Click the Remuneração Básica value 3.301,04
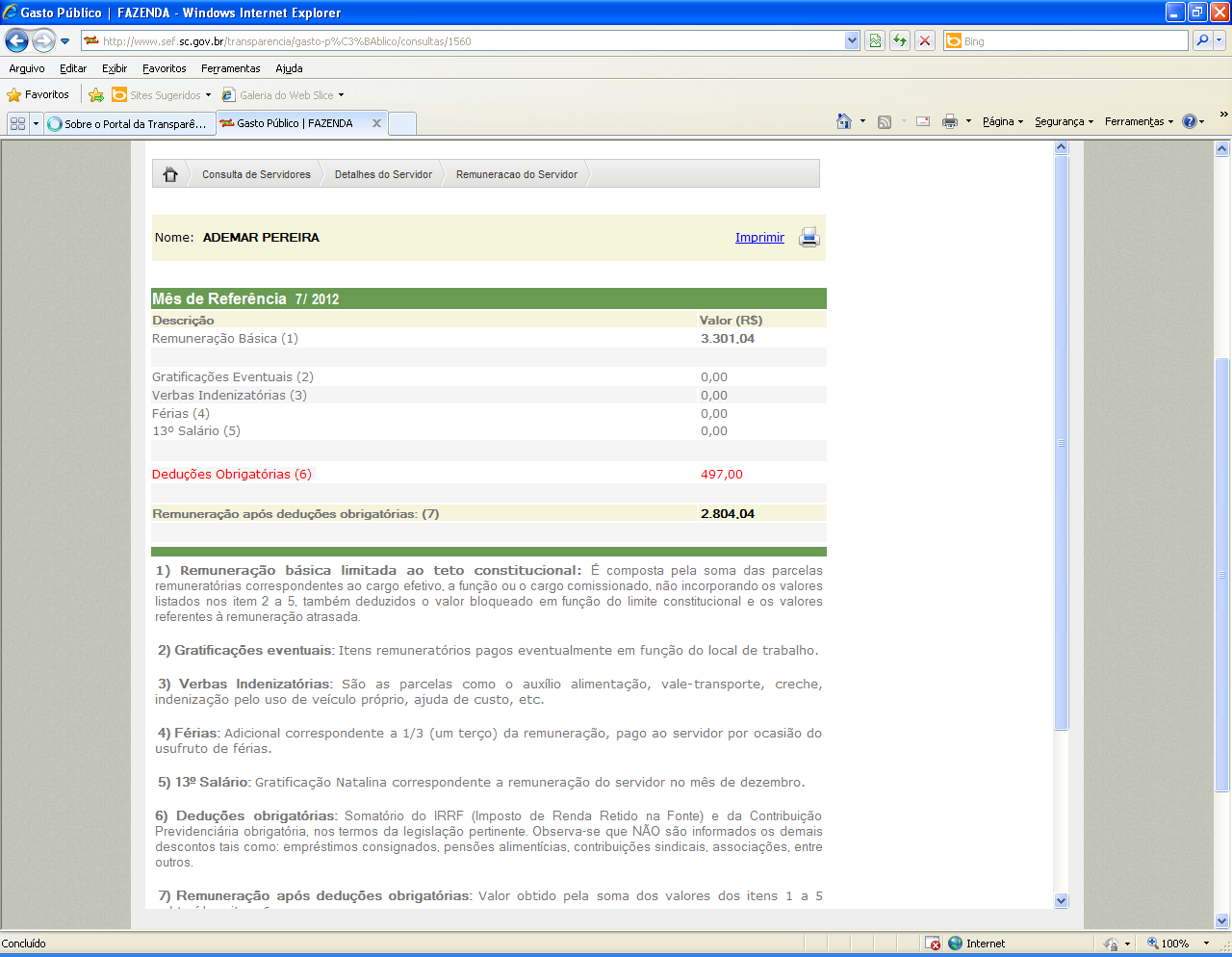1232x957 pixels. (728, 339)
